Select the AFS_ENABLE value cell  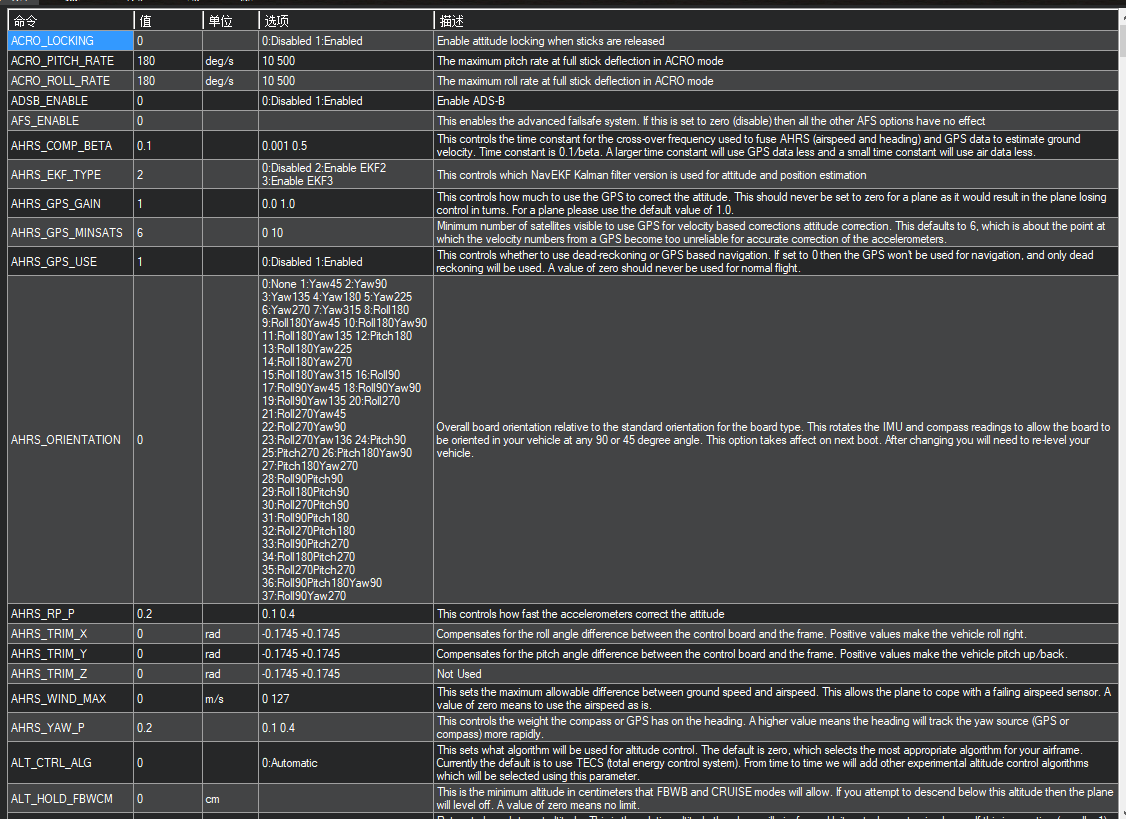pyautogui.click(x=168, y=121)
